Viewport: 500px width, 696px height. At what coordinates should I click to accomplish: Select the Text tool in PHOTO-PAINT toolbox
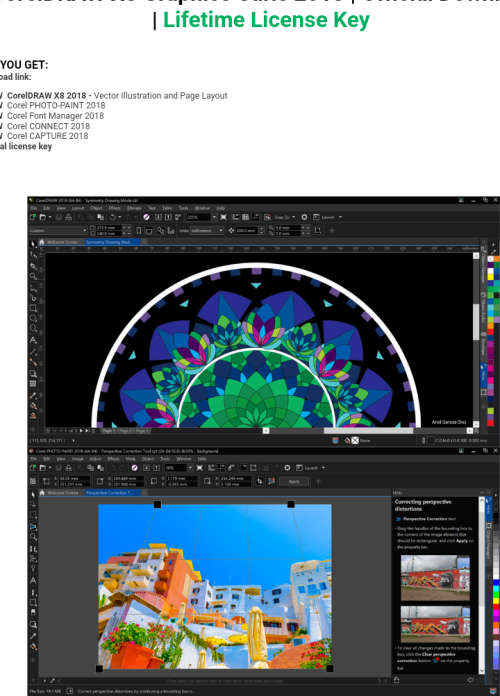pyautogui.click(x=33, y=580)
